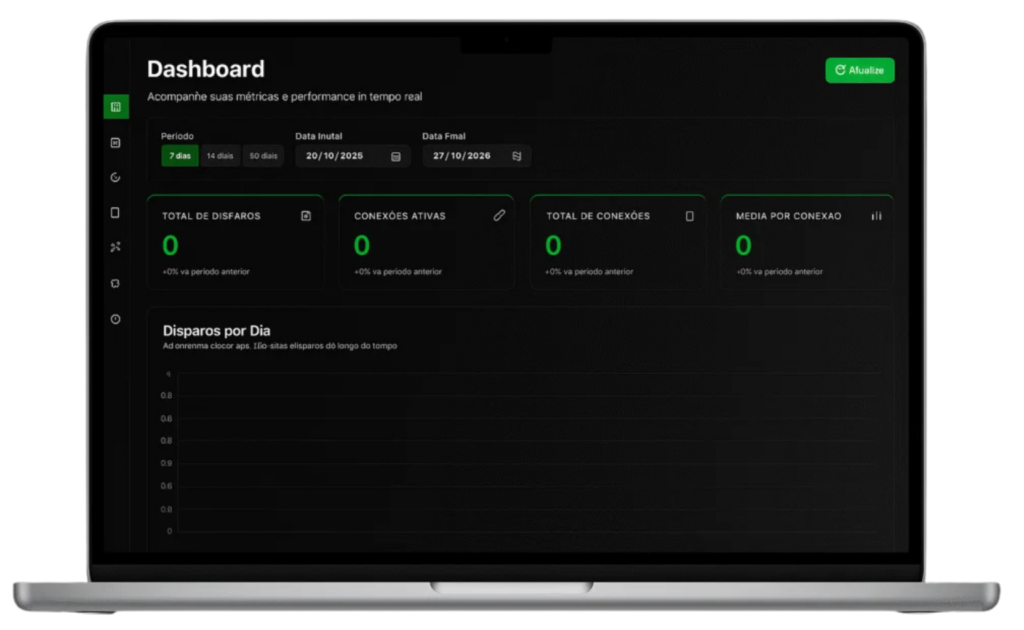
Task: Click the device icon on Total de Conexões card
Action: click(x=689, y=216)
